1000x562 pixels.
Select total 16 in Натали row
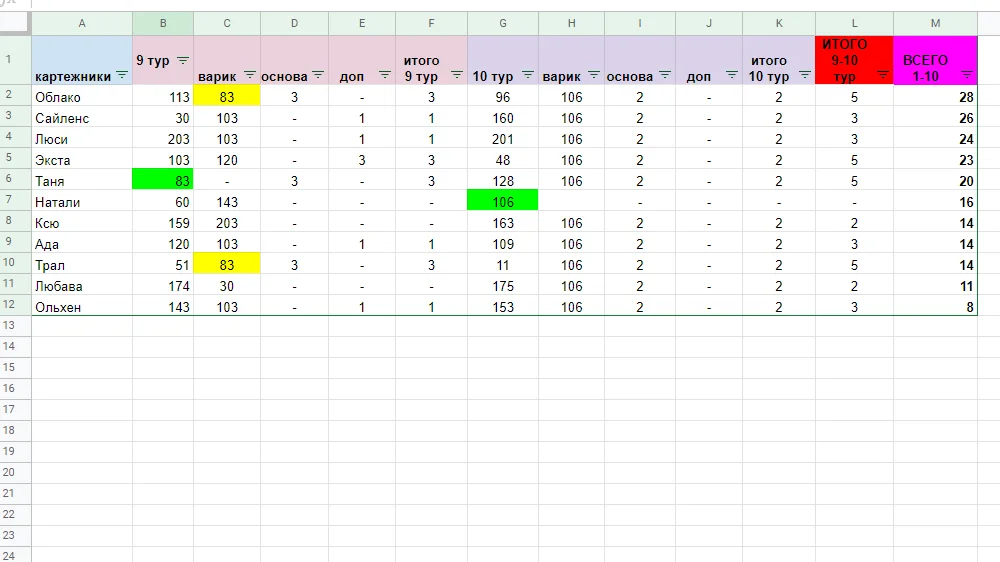tap(935, 202)
